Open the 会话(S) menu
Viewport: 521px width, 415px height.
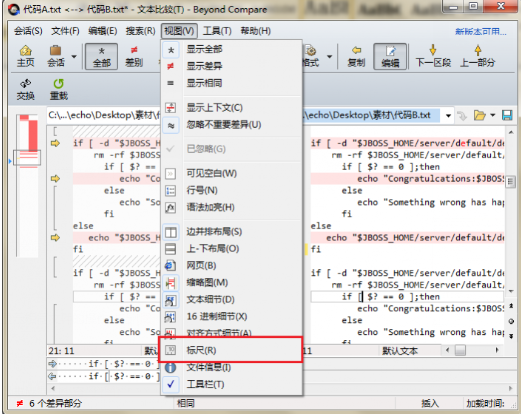pyautogui.click(x=28, y=31)
